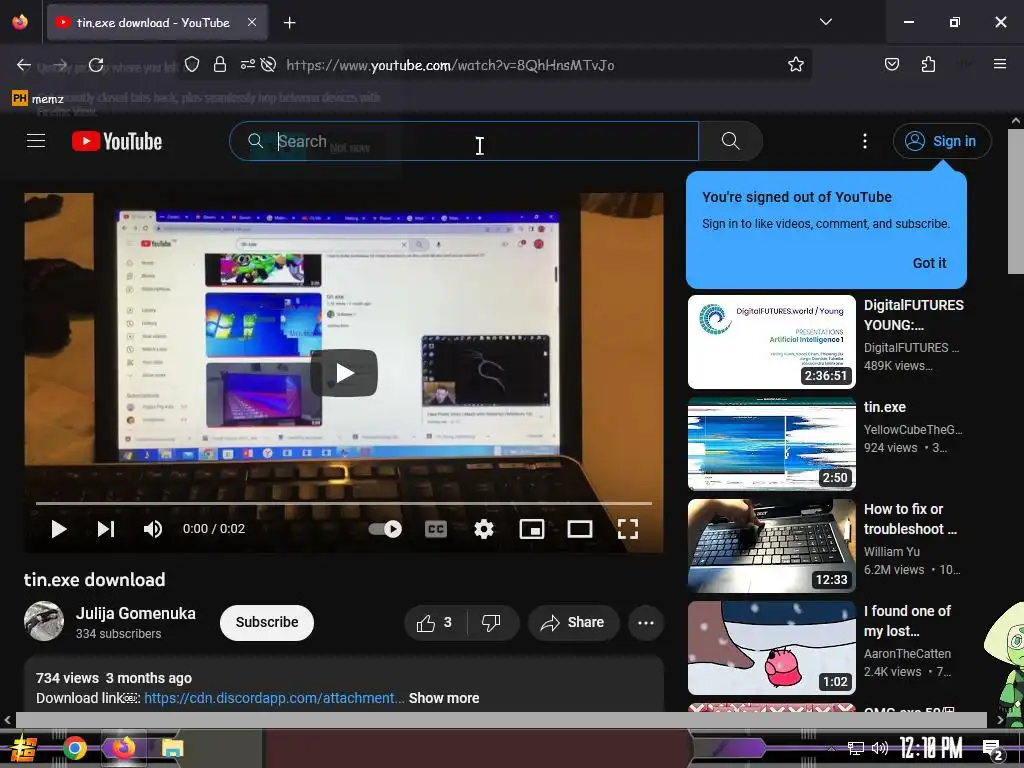Close the tin.exe download tab
Viewport: 1024px width, 768px height.
[x=252, y=22]
